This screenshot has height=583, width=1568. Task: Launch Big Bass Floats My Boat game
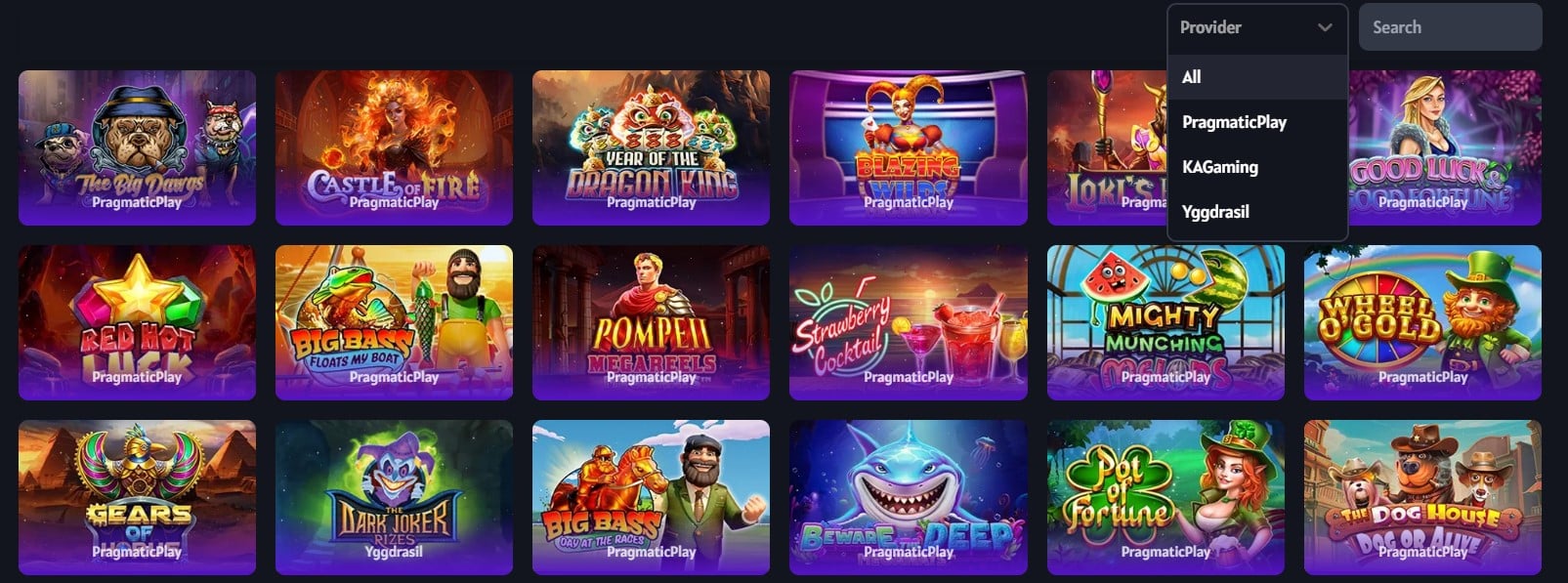[394, 322]
